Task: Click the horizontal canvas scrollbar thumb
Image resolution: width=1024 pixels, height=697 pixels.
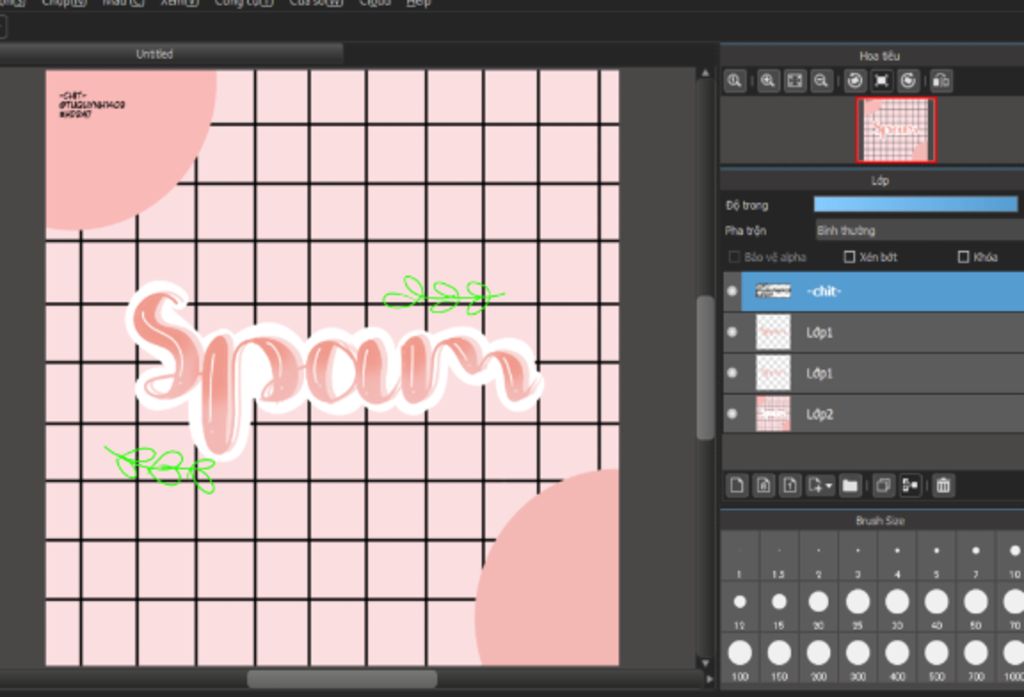Action: point(342,679)
